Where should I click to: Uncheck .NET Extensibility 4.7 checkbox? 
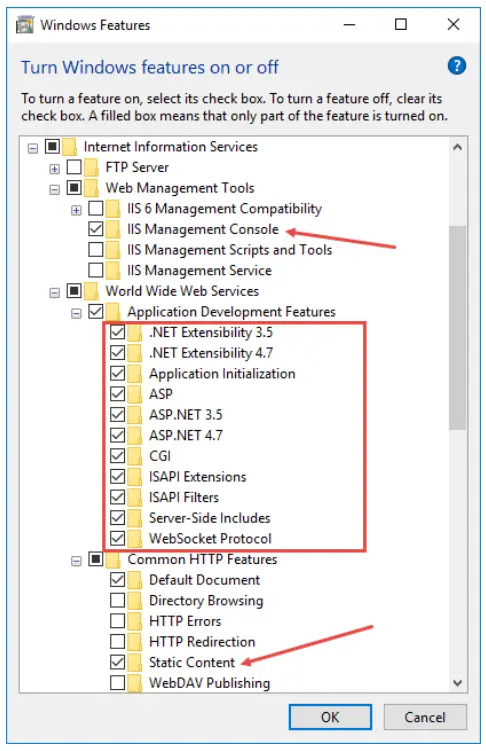[x=118, y=353]
